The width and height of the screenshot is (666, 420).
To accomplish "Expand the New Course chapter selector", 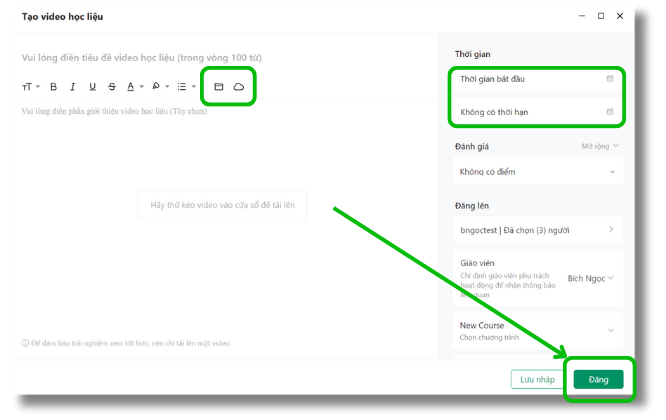I will pyautogui.click(x=537, y=331).
